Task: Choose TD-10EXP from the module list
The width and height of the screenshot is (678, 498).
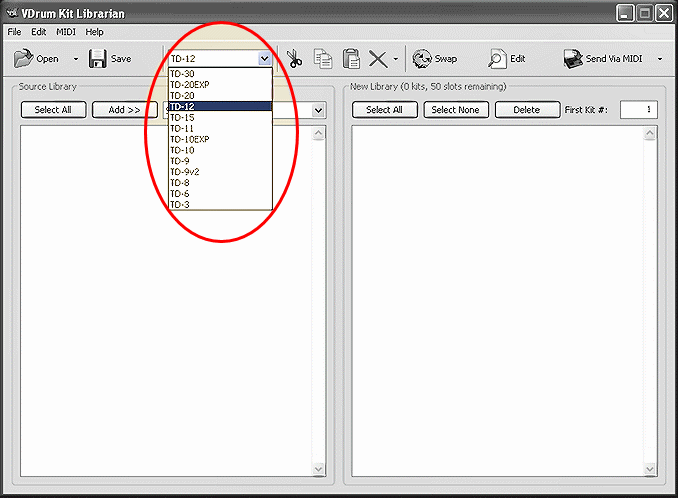Action: point(220,139)
